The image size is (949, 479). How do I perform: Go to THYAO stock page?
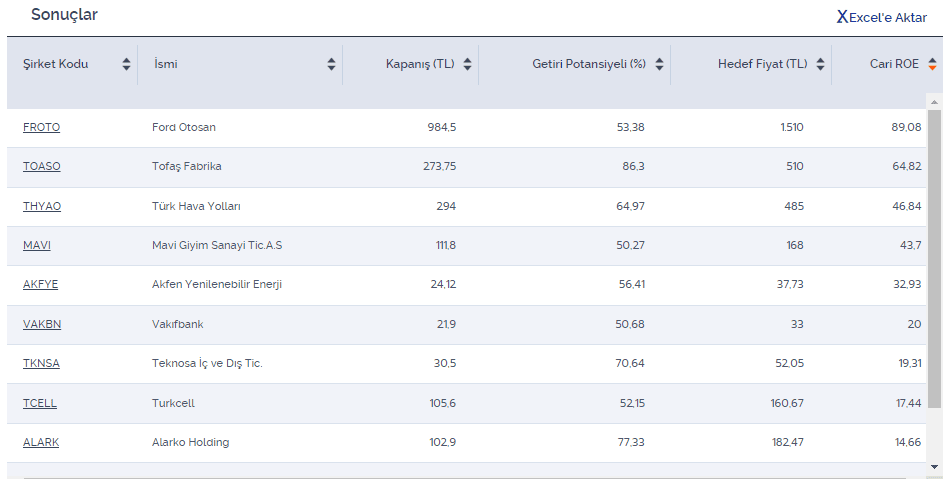(42, 206)
